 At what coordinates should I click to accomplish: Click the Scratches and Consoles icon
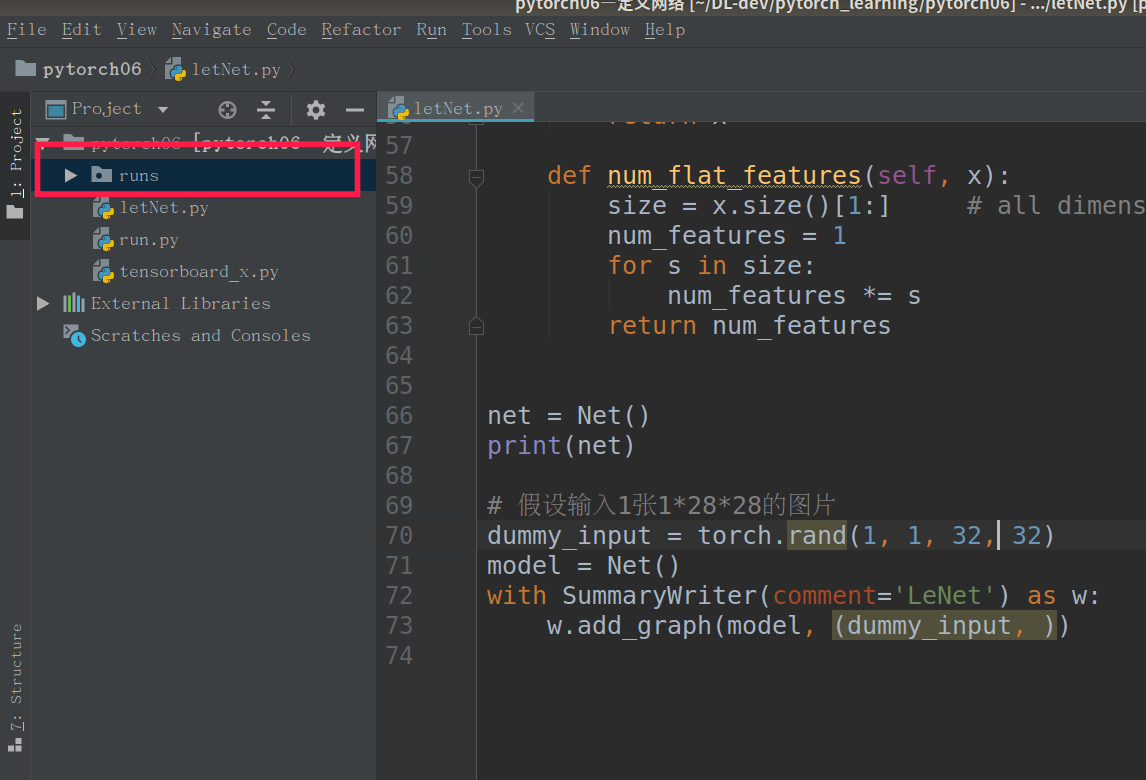tap(74, 336)
